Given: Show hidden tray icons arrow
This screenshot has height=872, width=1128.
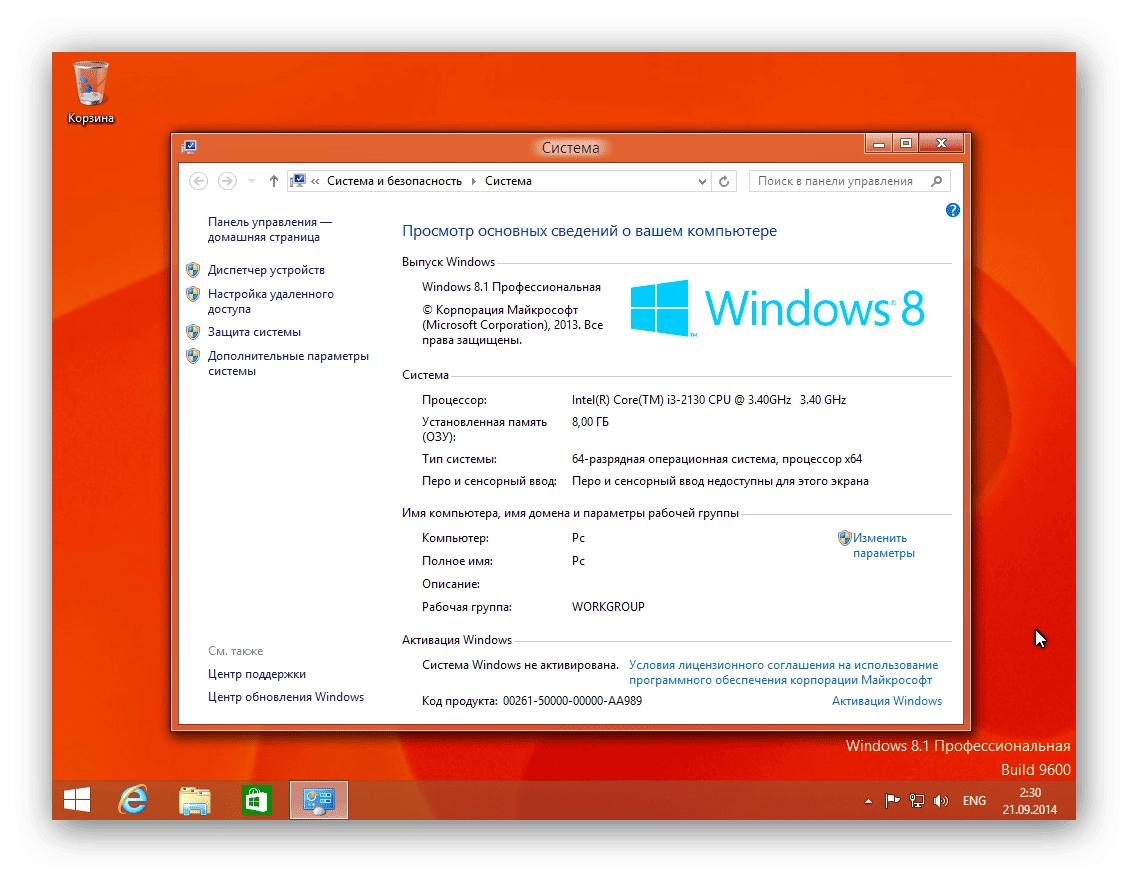Looking at the screenshot, I should [868, 801].
